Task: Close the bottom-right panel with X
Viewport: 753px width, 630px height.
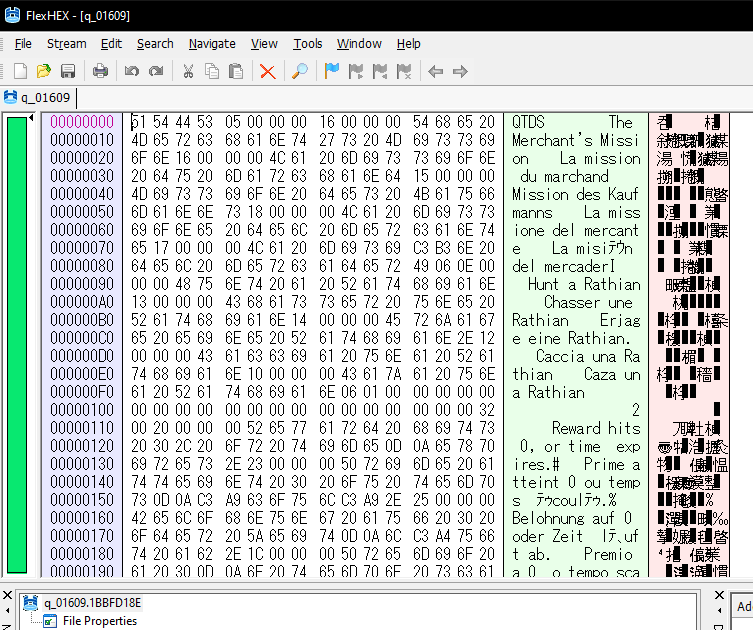Action: [719, 595]
